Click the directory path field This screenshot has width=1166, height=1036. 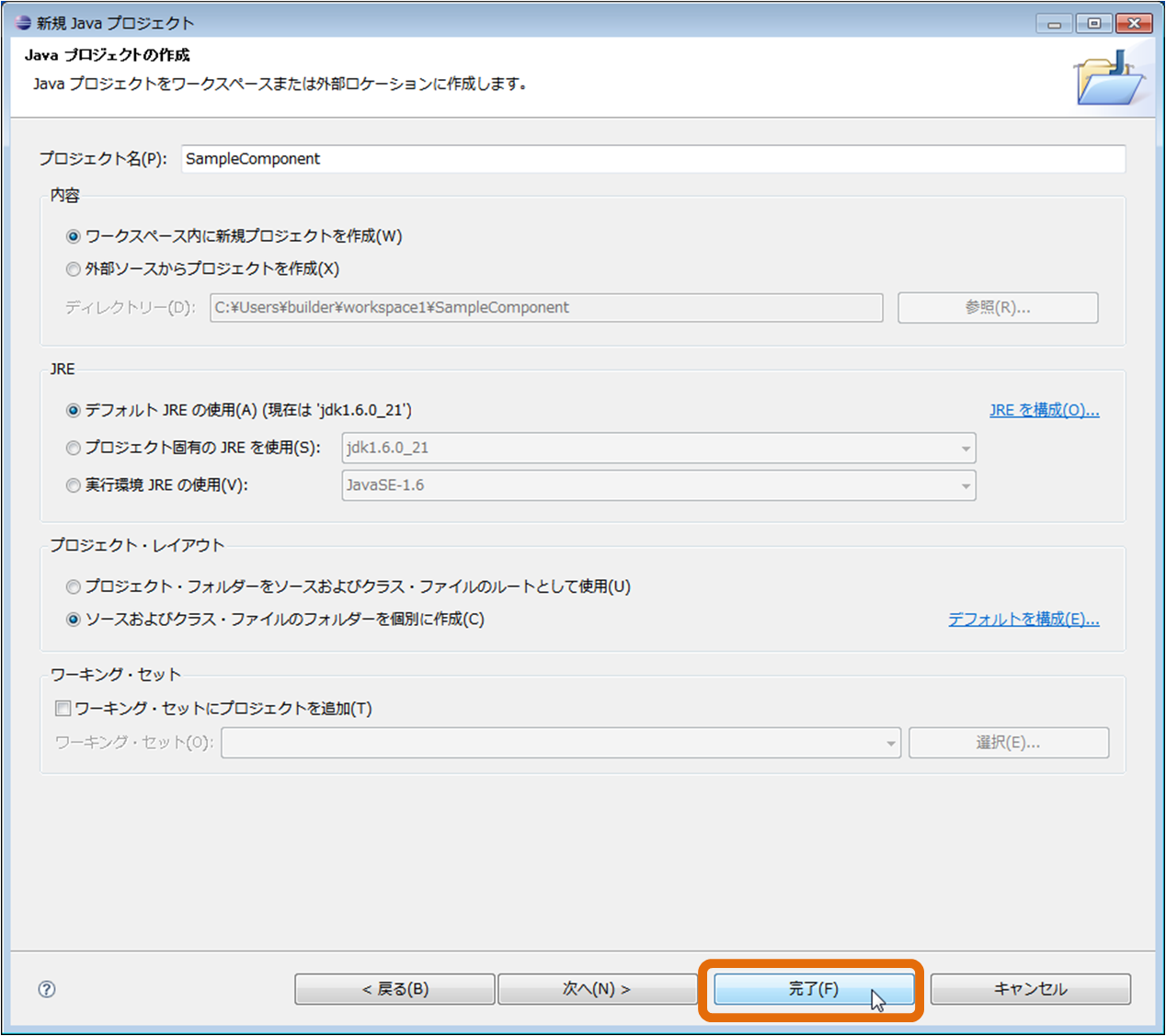click(546, 308)
